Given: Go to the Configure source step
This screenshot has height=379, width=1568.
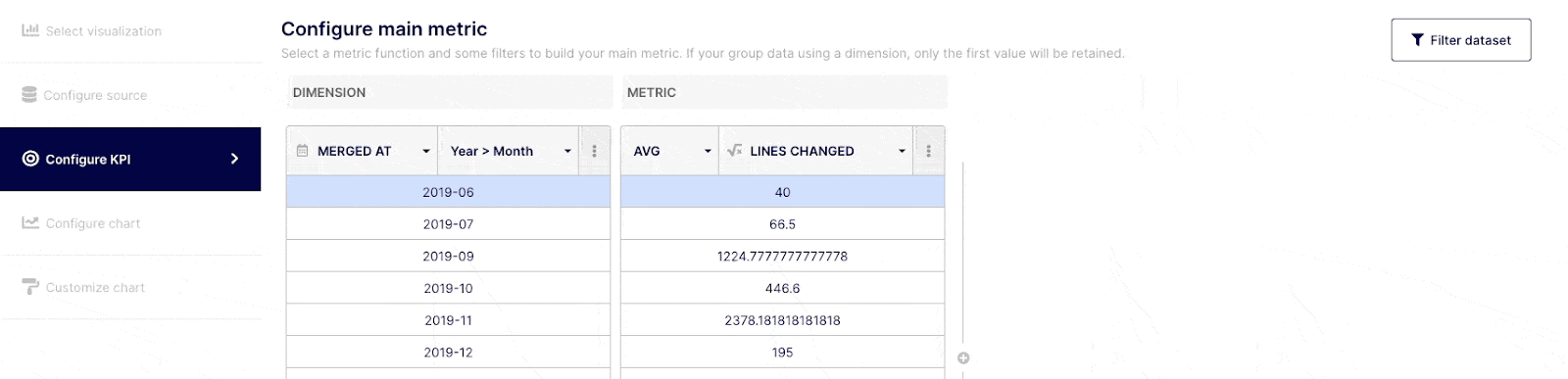Looking at the screenshot, I should pos(130,95).
